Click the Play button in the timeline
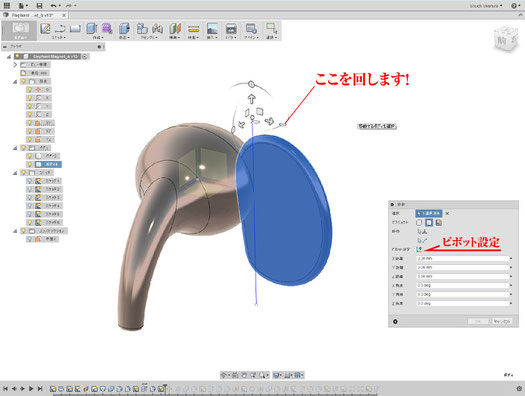The image size is (525, 396). (31, 389)
